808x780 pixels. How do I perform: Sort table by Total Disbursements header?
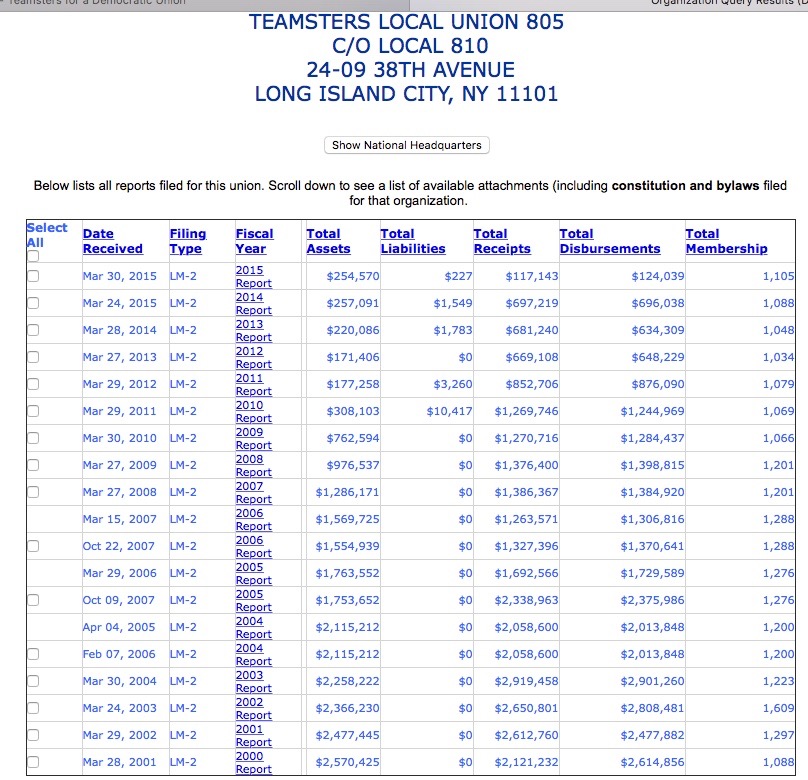click(610, 241)
